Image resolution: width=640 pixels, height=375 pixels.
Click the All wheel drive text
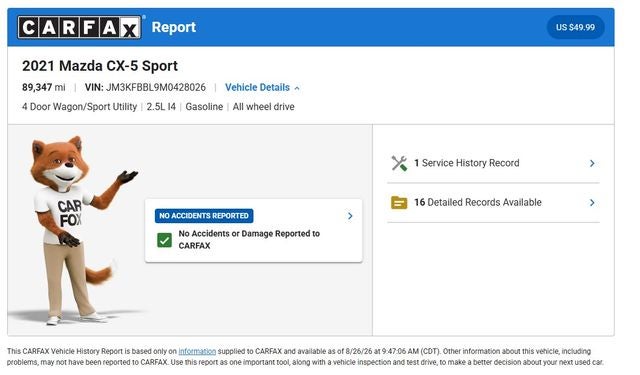click(263, 107)
